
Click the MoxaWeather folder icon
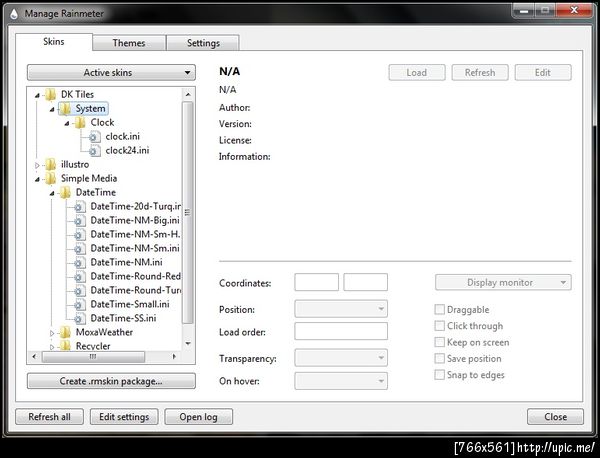point(65,332)
